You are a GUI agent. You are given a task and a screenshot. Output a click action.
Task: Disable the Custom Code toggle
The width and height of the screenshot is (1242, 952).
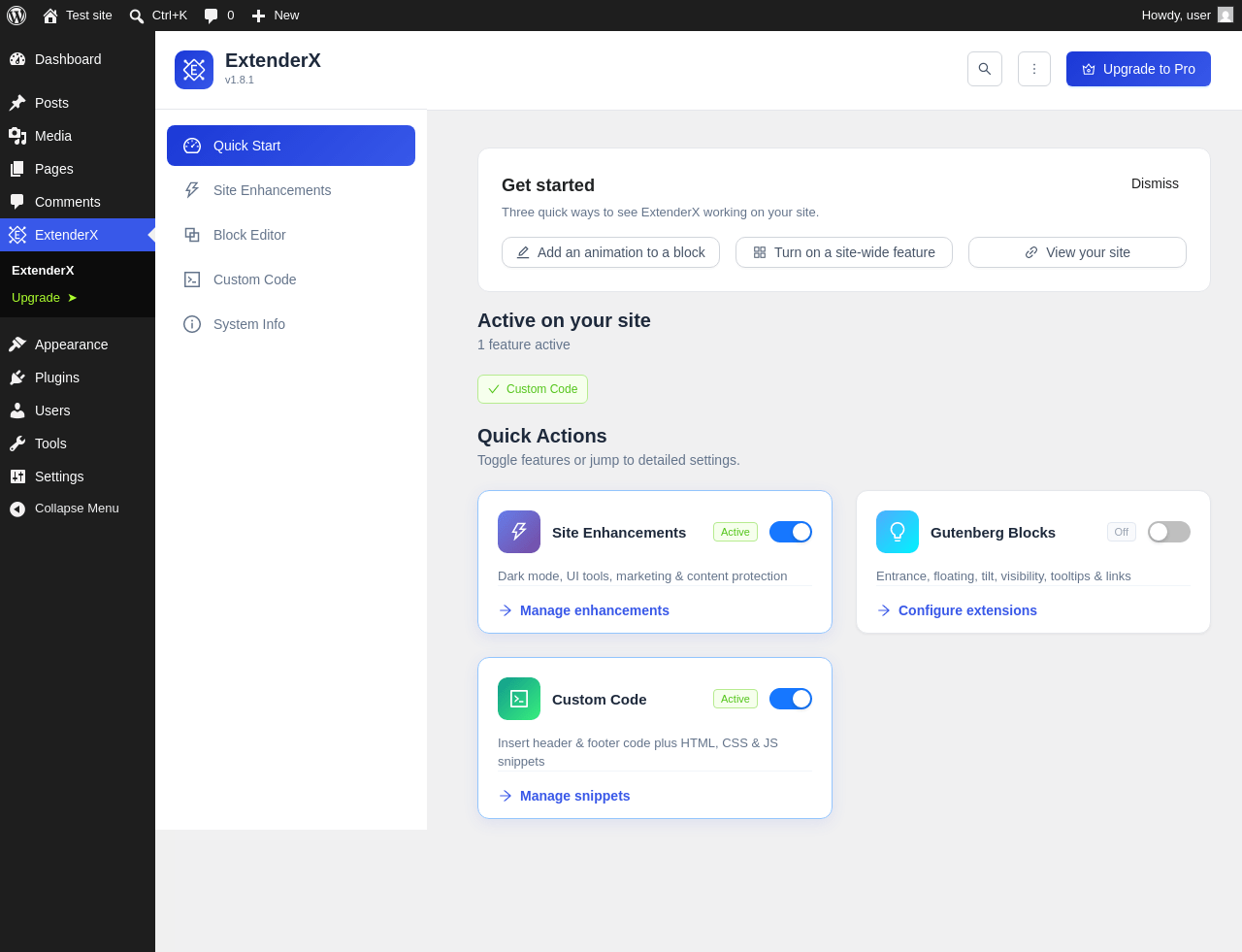[791, 699]
